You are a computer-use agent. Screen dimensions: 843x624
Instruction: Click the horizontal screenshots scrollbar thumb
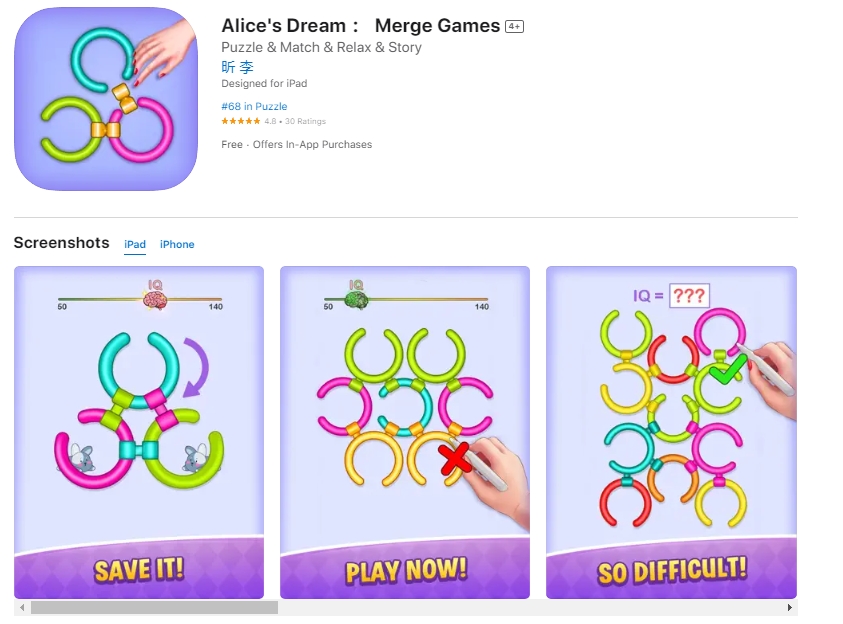(x=154, y=607)
